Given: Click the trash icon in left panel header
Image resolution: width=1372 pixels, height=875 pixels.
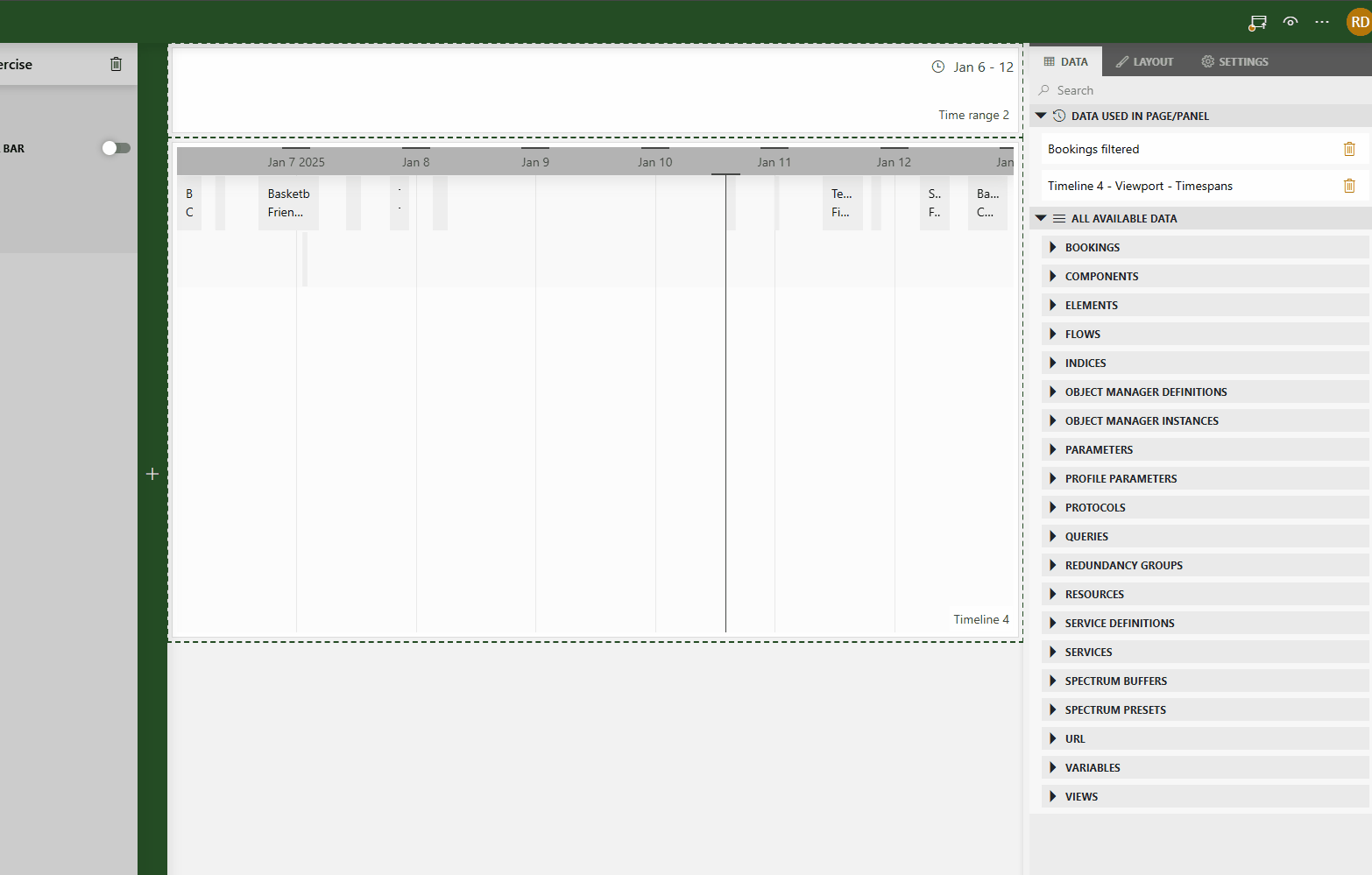Looking at the screenshot, I should pyautogui.click(x=116, y=64).
